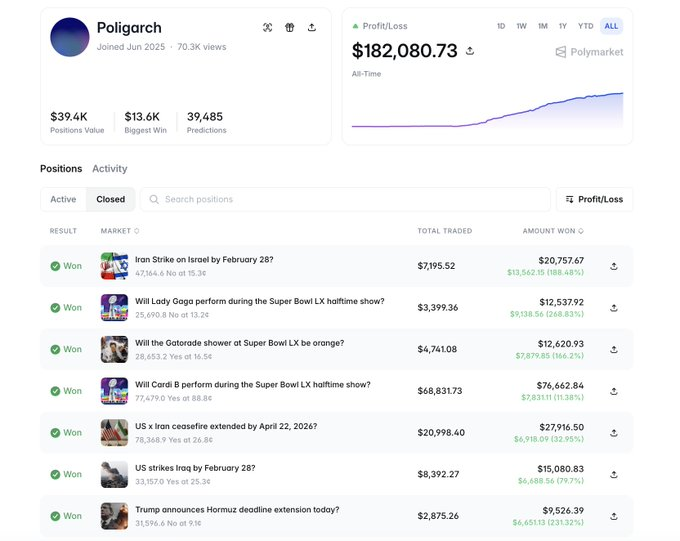Click green Won checkmark for Iran Strike row
Screen dimensions: 680x541
point(55,266)
